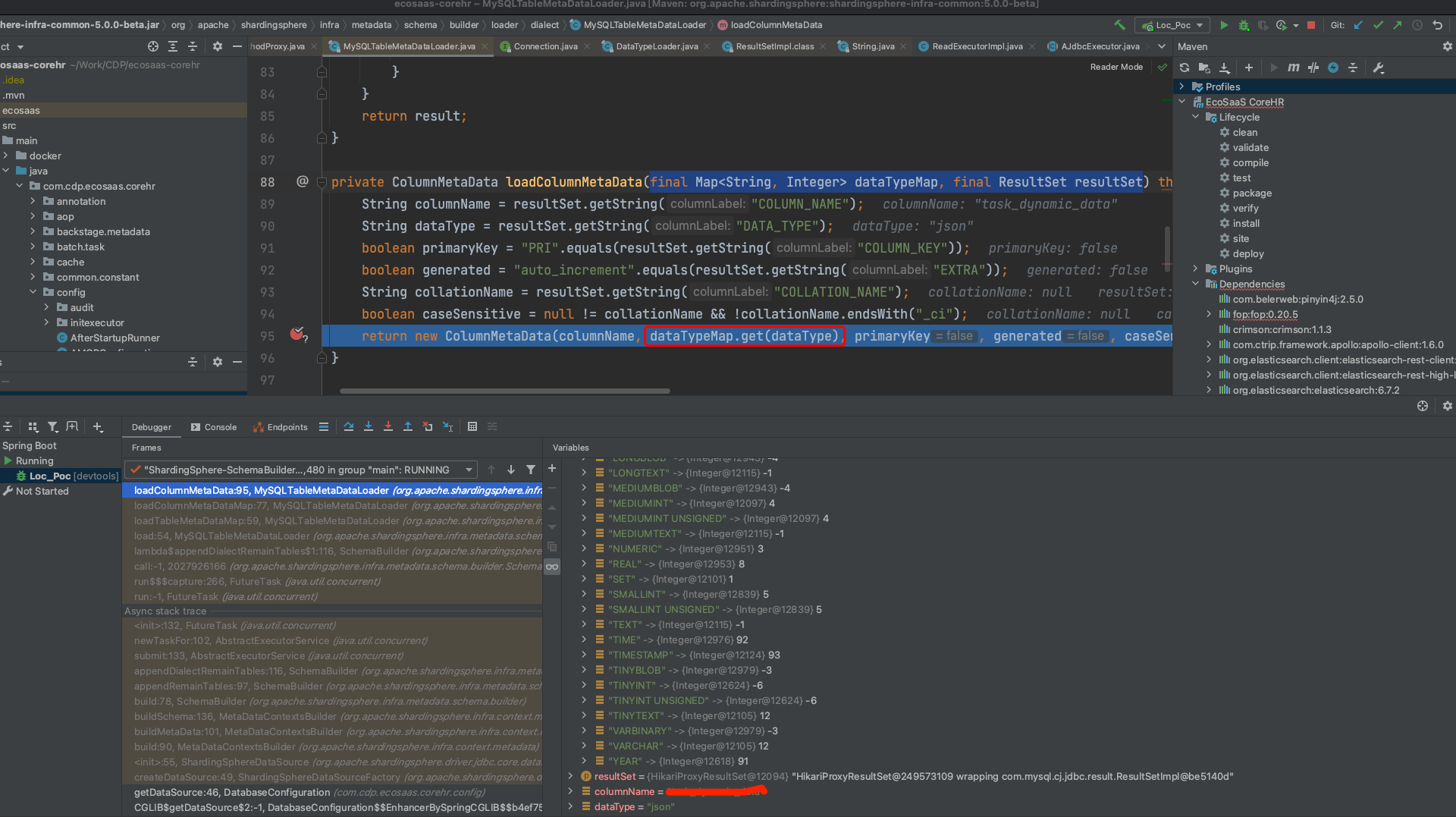Toggle Maven skip tests mode icon

(1333, 68)
